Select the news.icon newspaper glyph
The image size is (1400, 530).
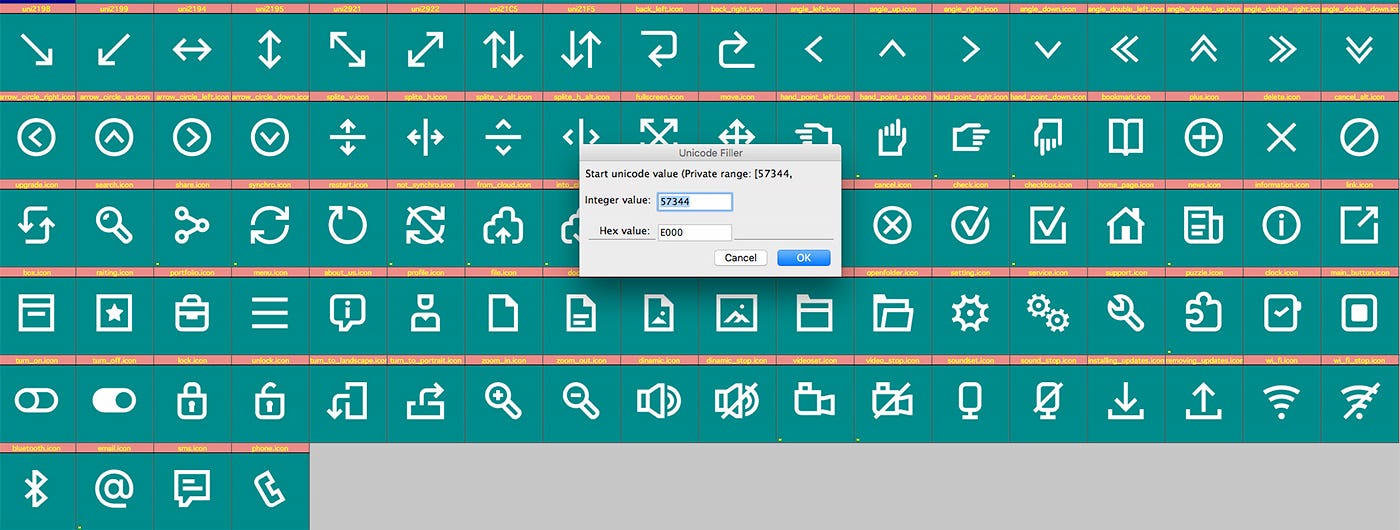(x=1203, y=226)
